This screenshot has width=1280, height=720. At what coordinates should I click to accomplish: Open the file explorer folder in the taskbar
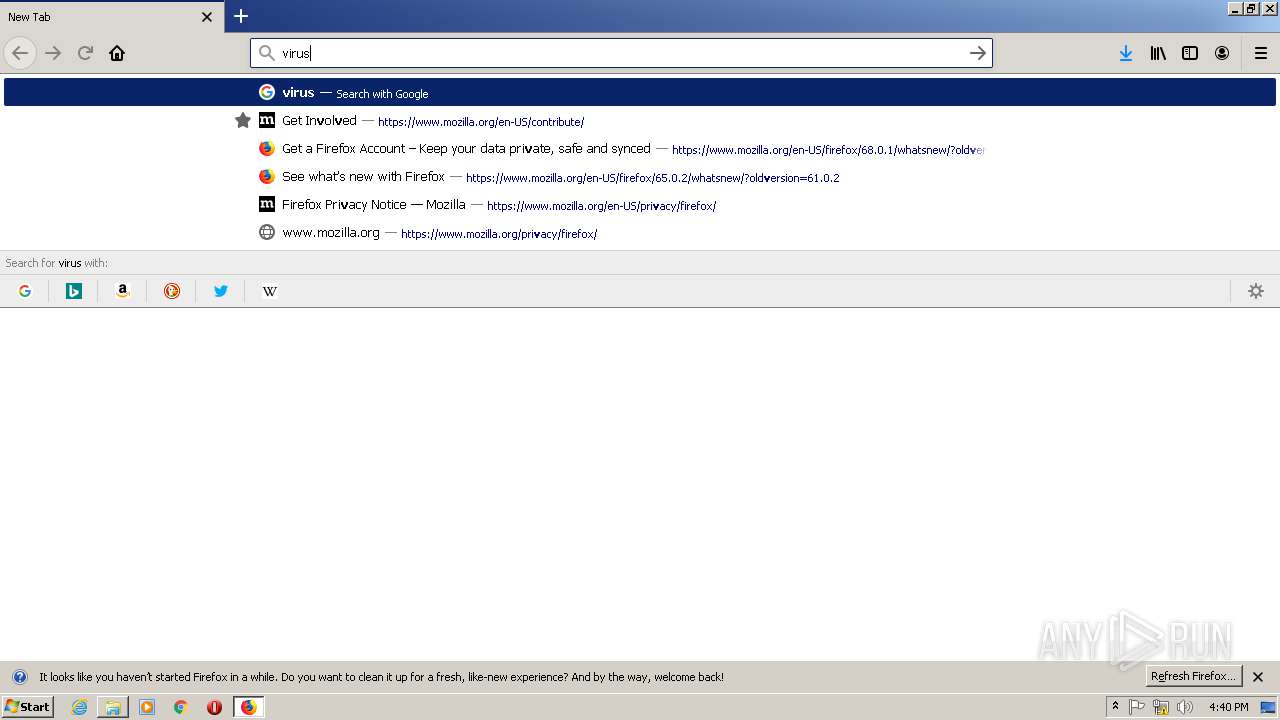113,707
